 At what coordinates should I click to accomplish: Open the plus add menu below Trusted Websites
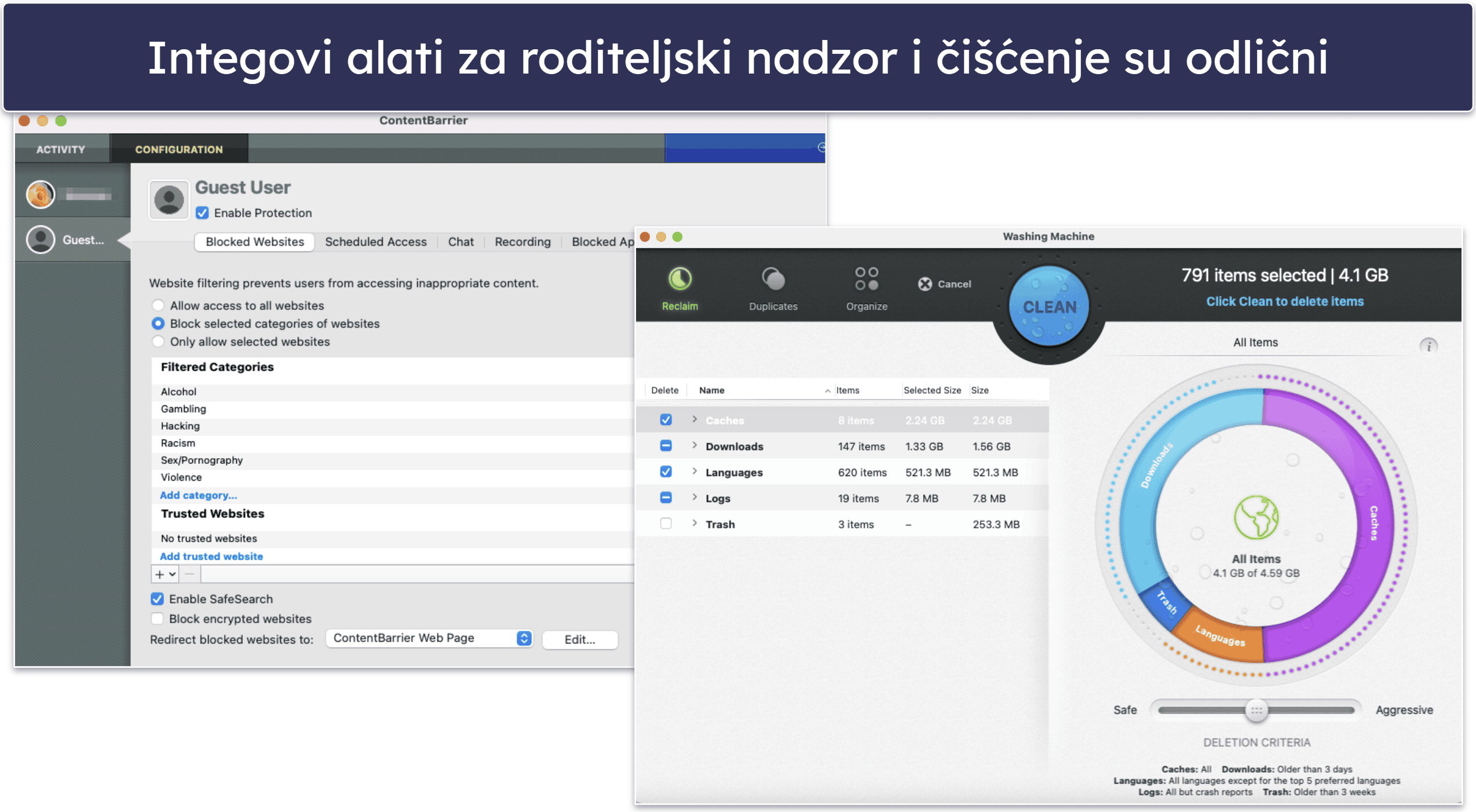click(x=165, y=575)
